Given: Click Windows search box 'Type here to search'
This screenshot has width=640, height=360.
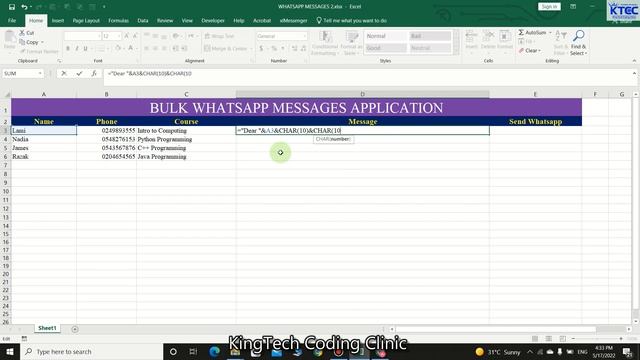Looking at the screenshot, I should click(91, 351).
